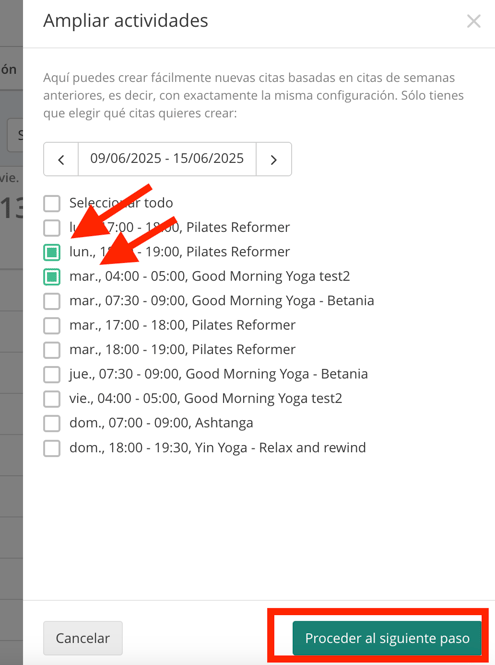Screen dimensions: 495x665
Task: Select mar. 07:30 Good Morning Yoga - Betania
Action: [x=52, y=301]
